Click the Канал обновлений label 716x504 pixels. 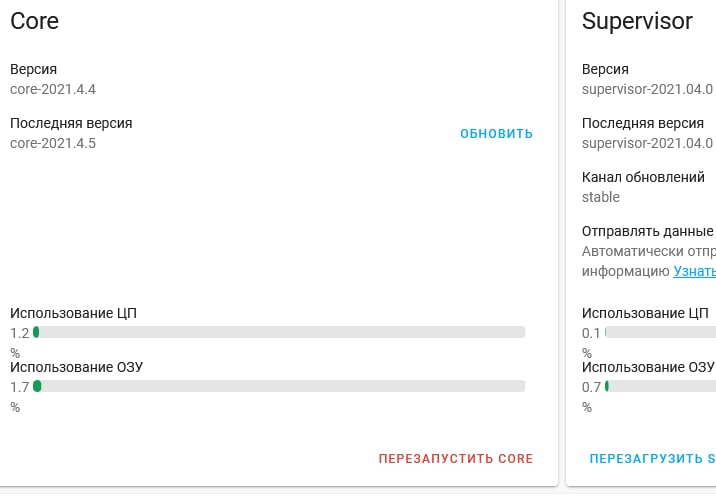pyautogui.click(x=643, y=177)
